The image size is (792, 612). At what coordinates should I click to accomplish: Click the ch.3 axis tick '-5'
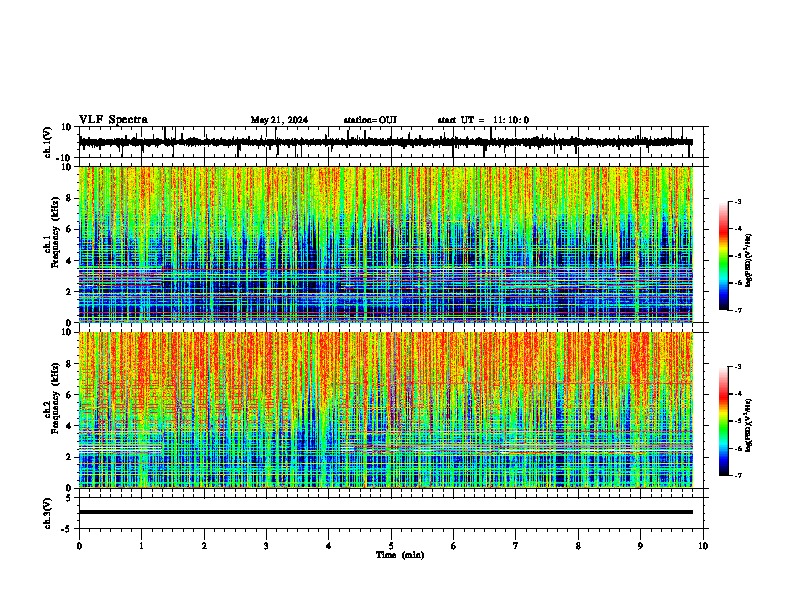pyautogui.click(x=68, y=529)
